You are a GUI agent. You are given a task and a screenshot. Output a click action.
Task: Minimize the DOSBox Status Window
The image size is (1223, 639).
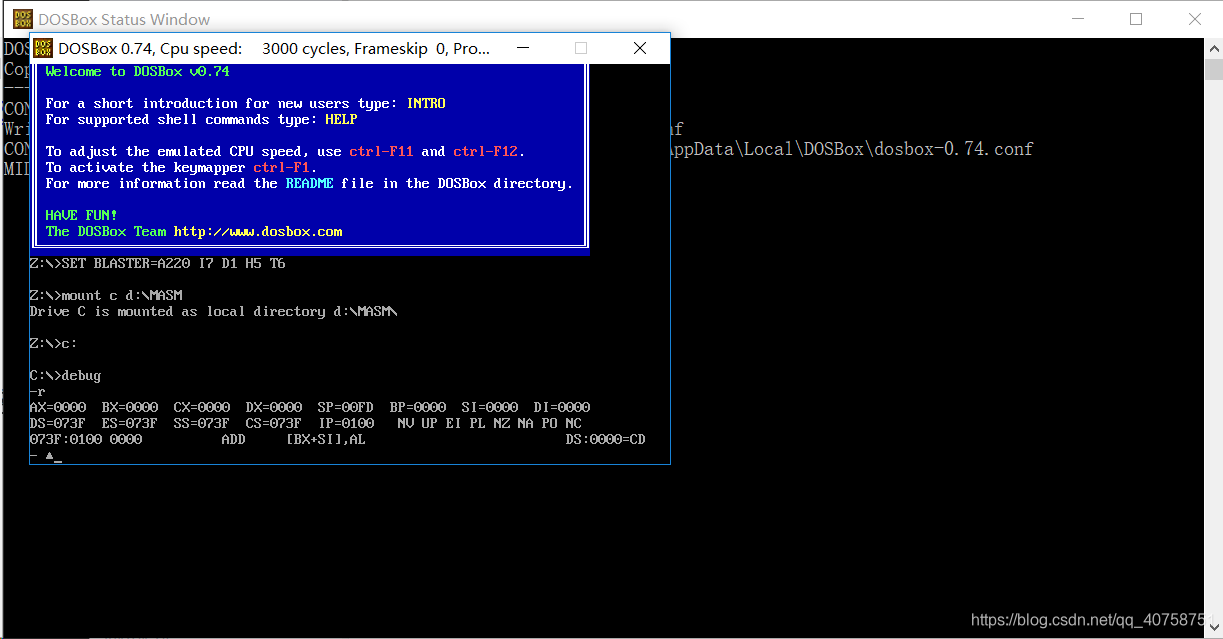[1077, 19]
